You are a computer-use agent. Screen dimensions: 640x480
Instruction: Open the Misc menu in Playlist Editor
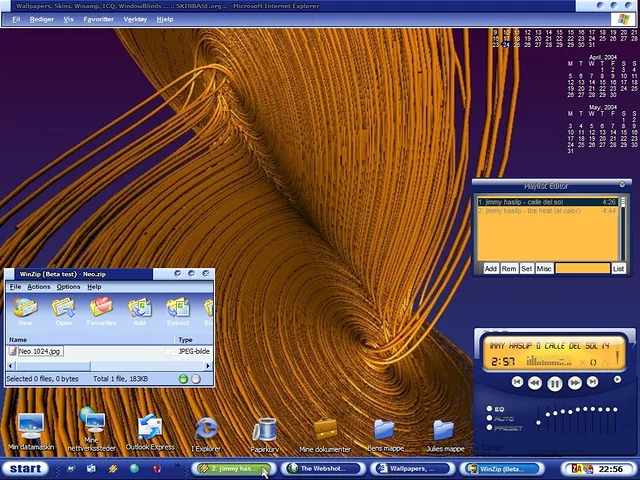click(x=544, y=268)
